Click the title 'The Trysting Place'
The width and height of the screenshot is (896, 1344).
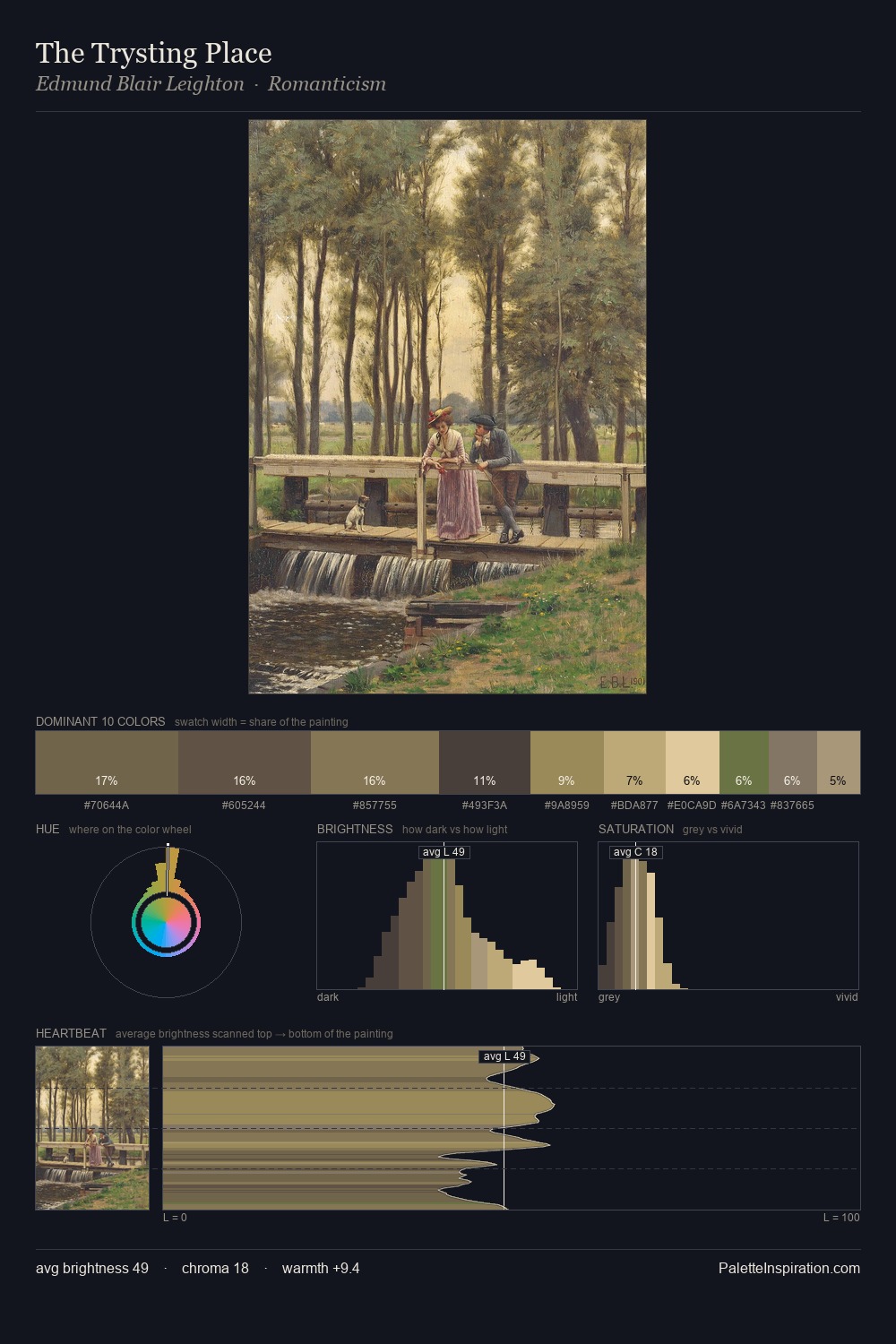154,53
